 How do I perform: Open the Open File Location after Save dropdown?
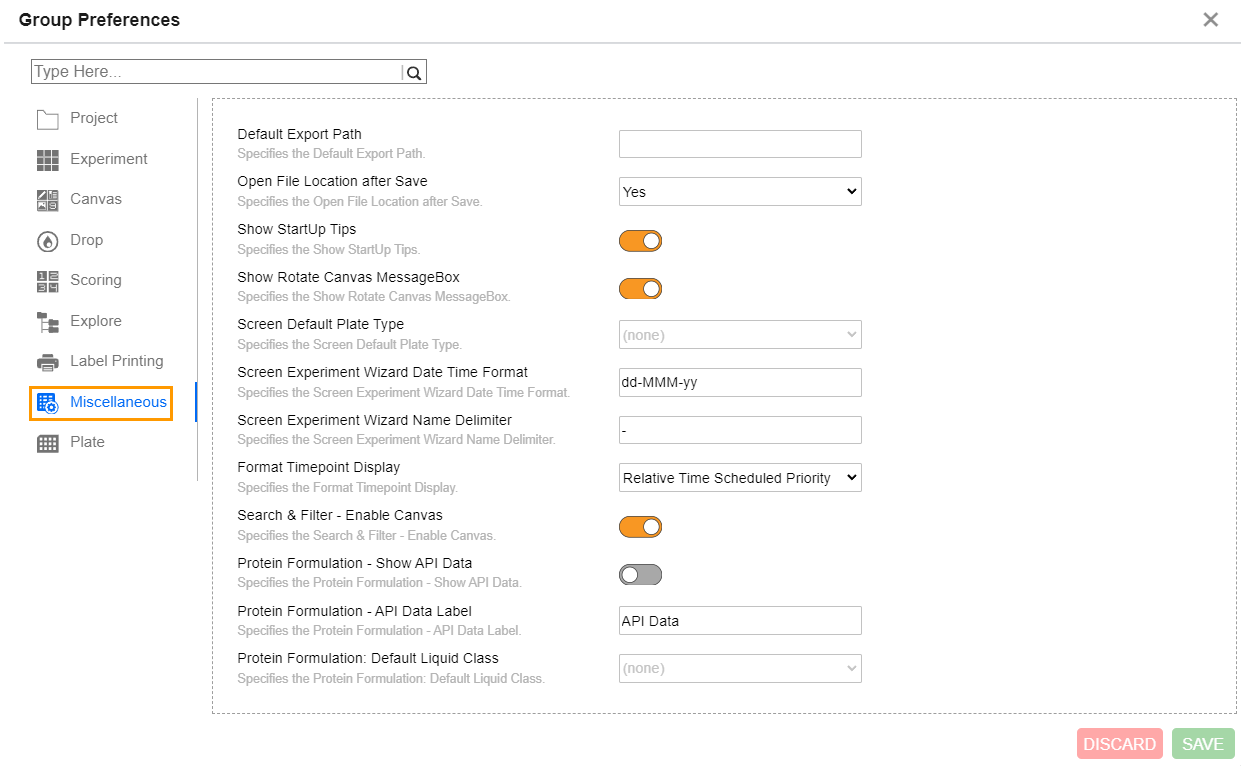click(x=740, y=192)
